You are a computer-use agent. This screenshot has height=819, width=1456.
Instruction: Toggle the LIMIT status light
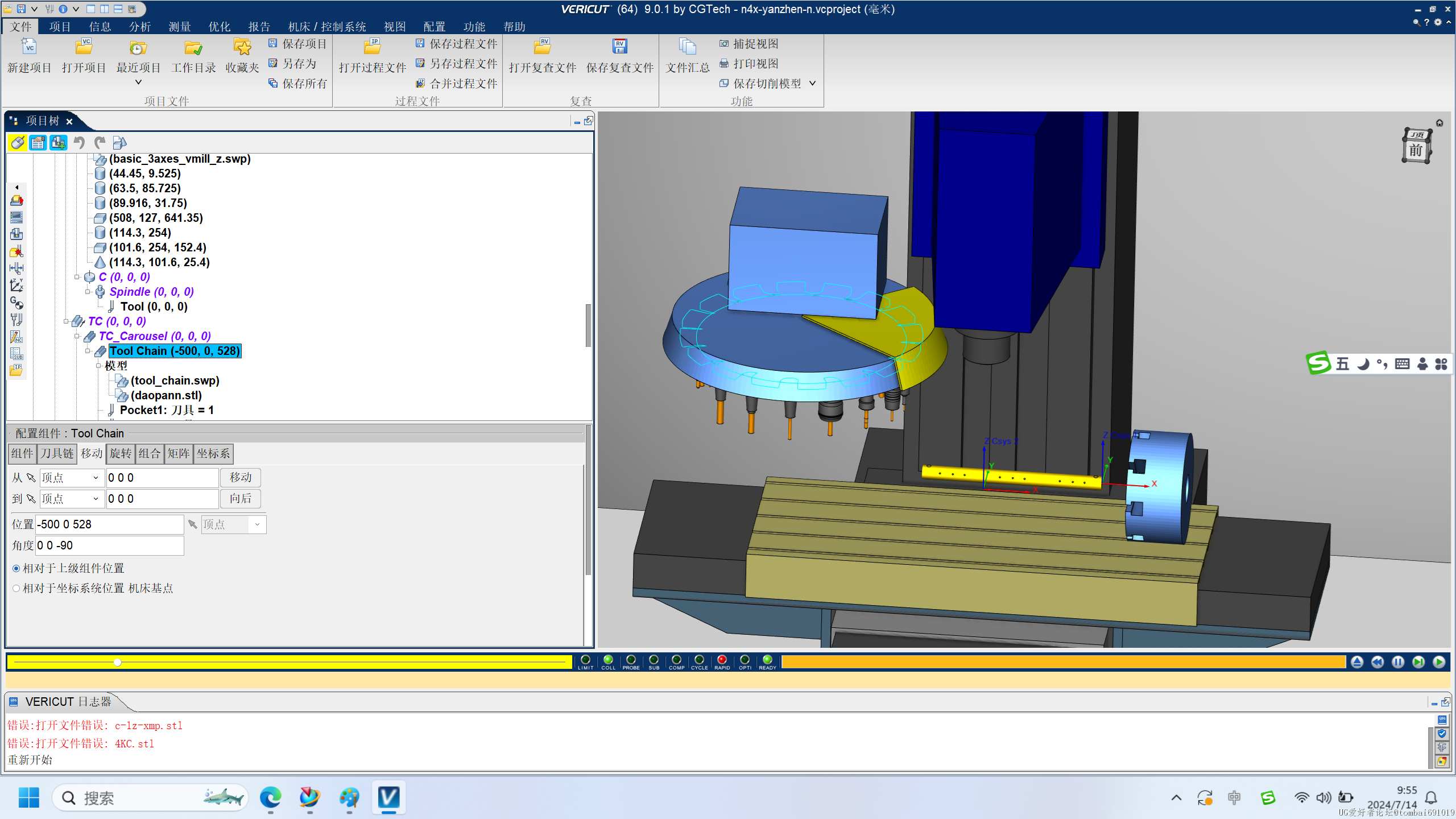coord(585,660)
